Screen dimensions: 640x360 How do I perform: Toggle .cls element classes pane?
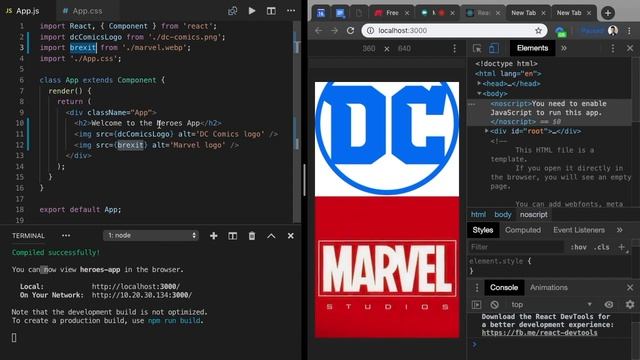pyautogui.click(x=602, y=247)
